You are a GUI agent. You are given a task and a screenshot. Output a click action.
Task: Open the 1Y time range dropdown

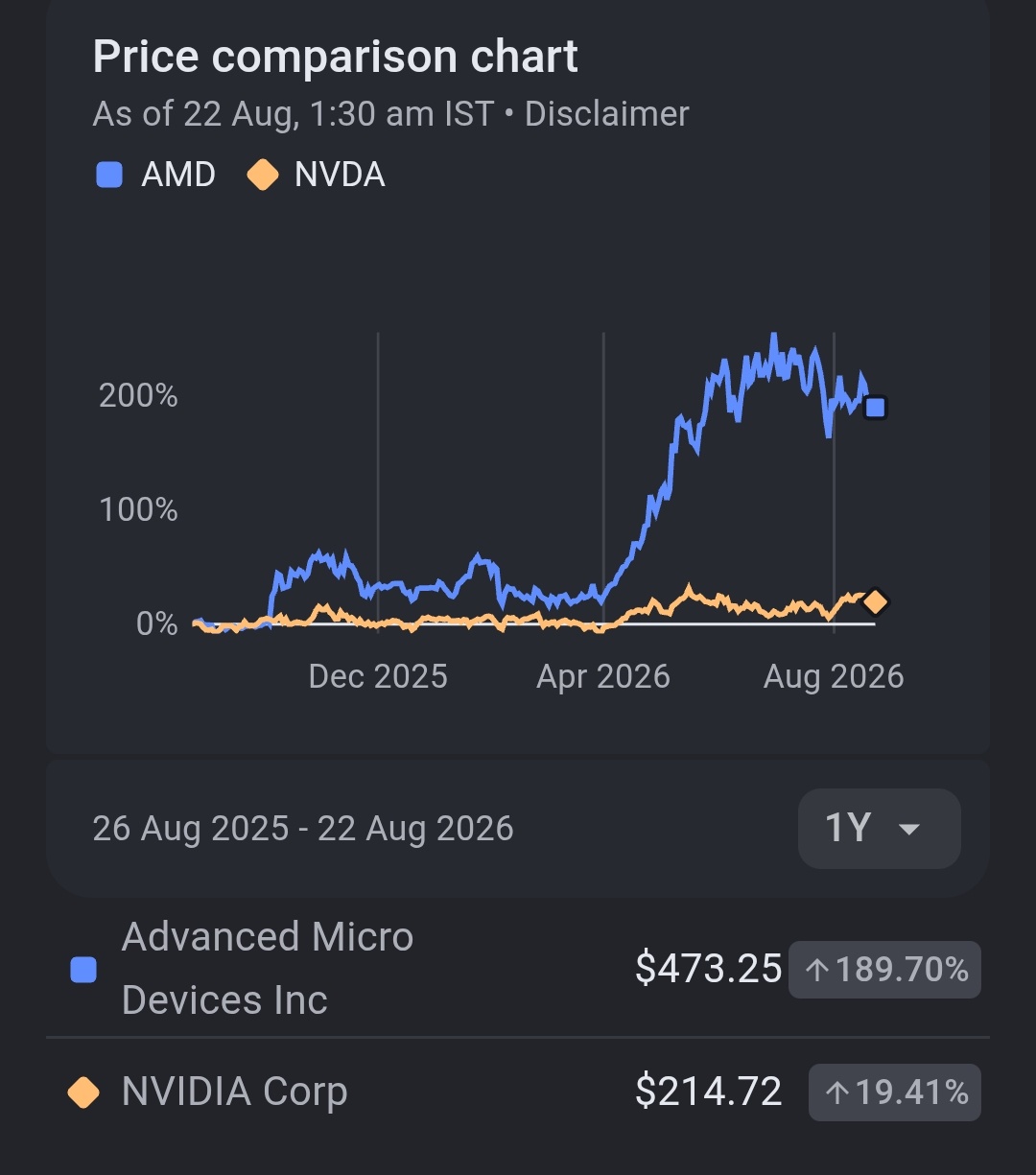[x=879, y=829]
